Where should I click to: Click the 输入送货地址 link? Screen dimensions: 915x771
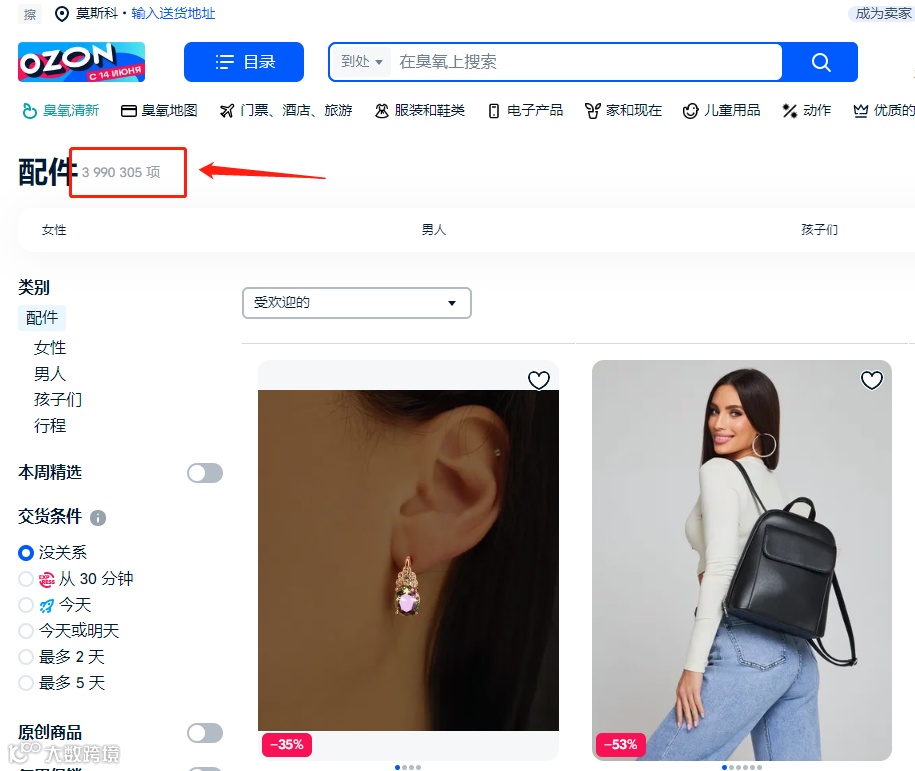[x=173, y=13]
